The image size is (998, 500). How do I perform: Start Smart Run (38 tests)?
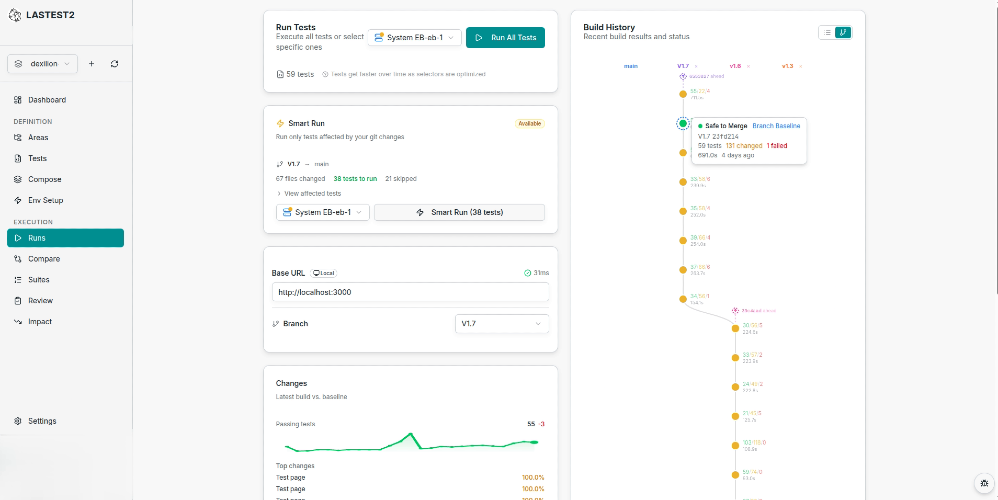[459, 212]
